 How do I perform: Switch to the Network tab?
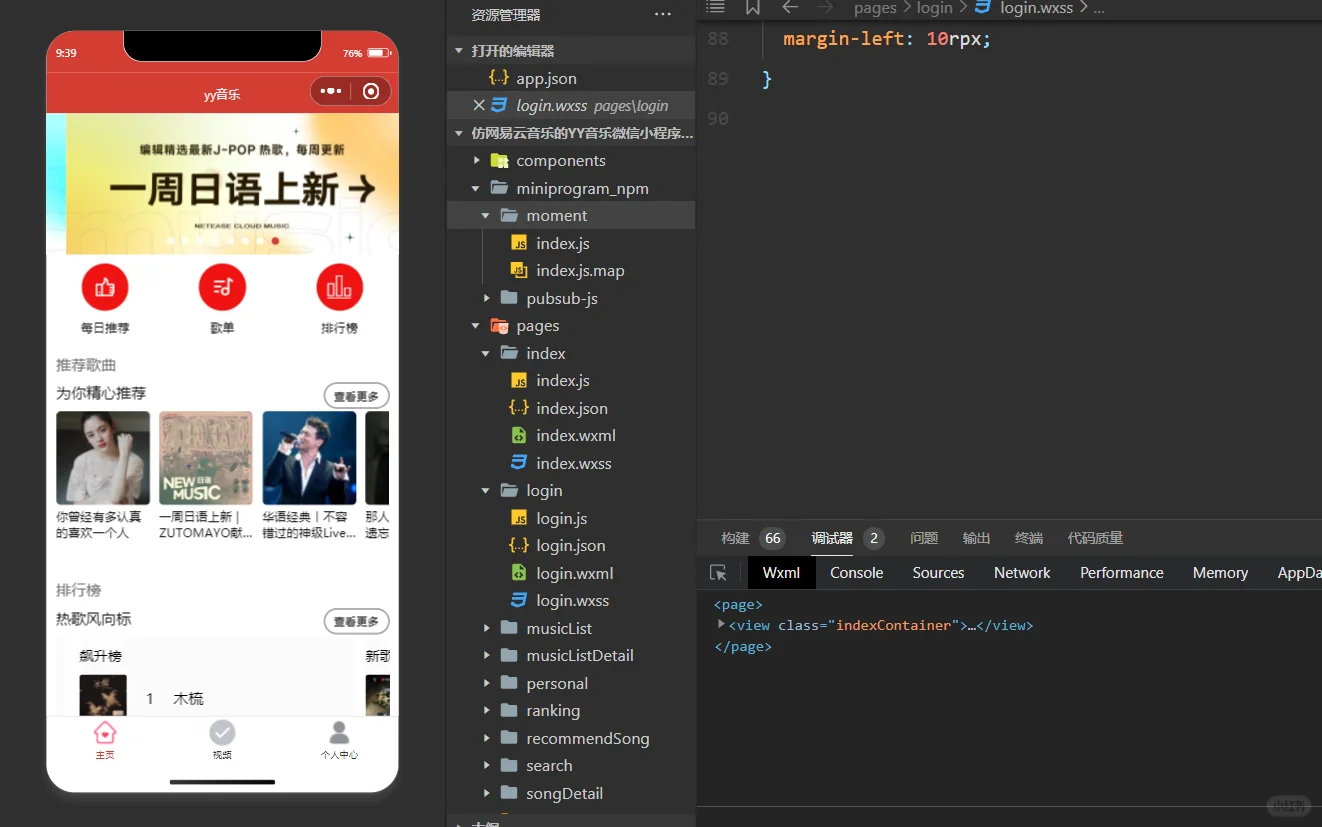tap(1021, 572)
